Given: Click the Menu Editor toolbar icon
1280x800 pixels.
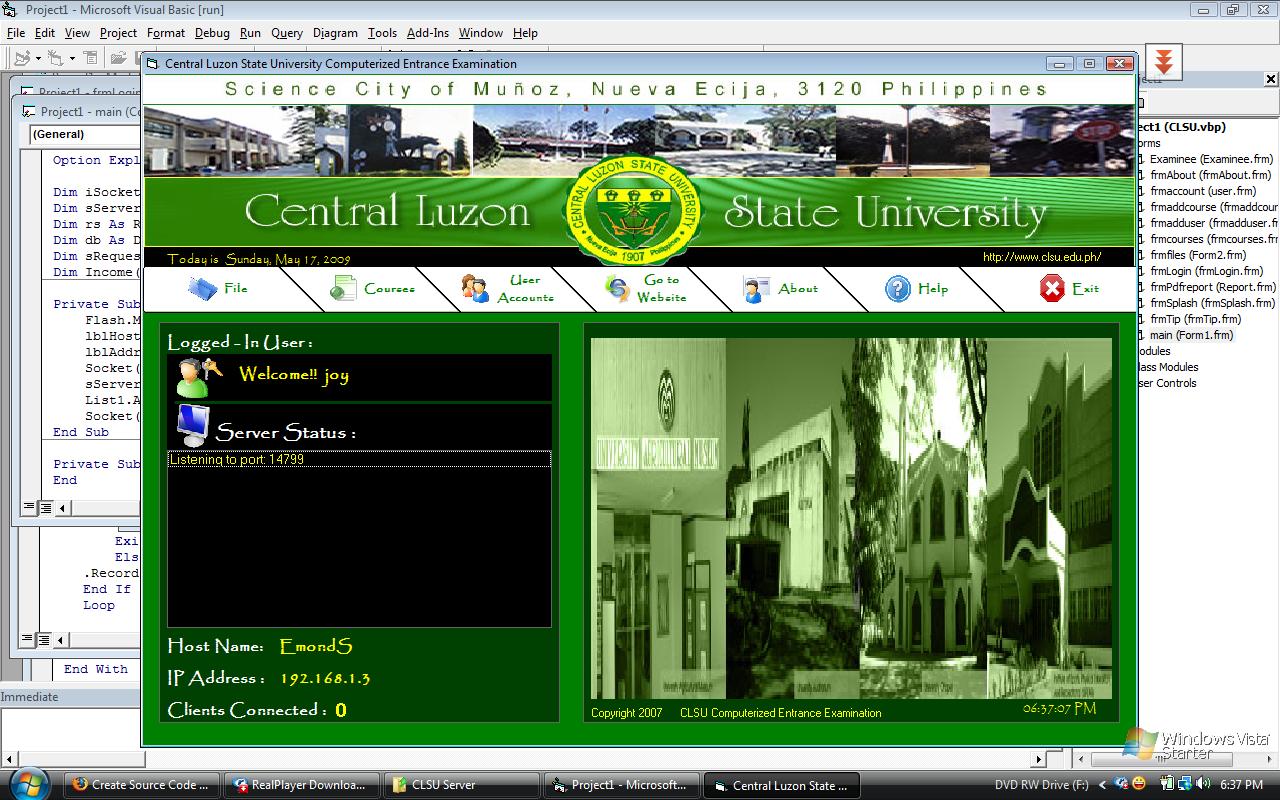Looking at the screenshot, I should 91,58.
